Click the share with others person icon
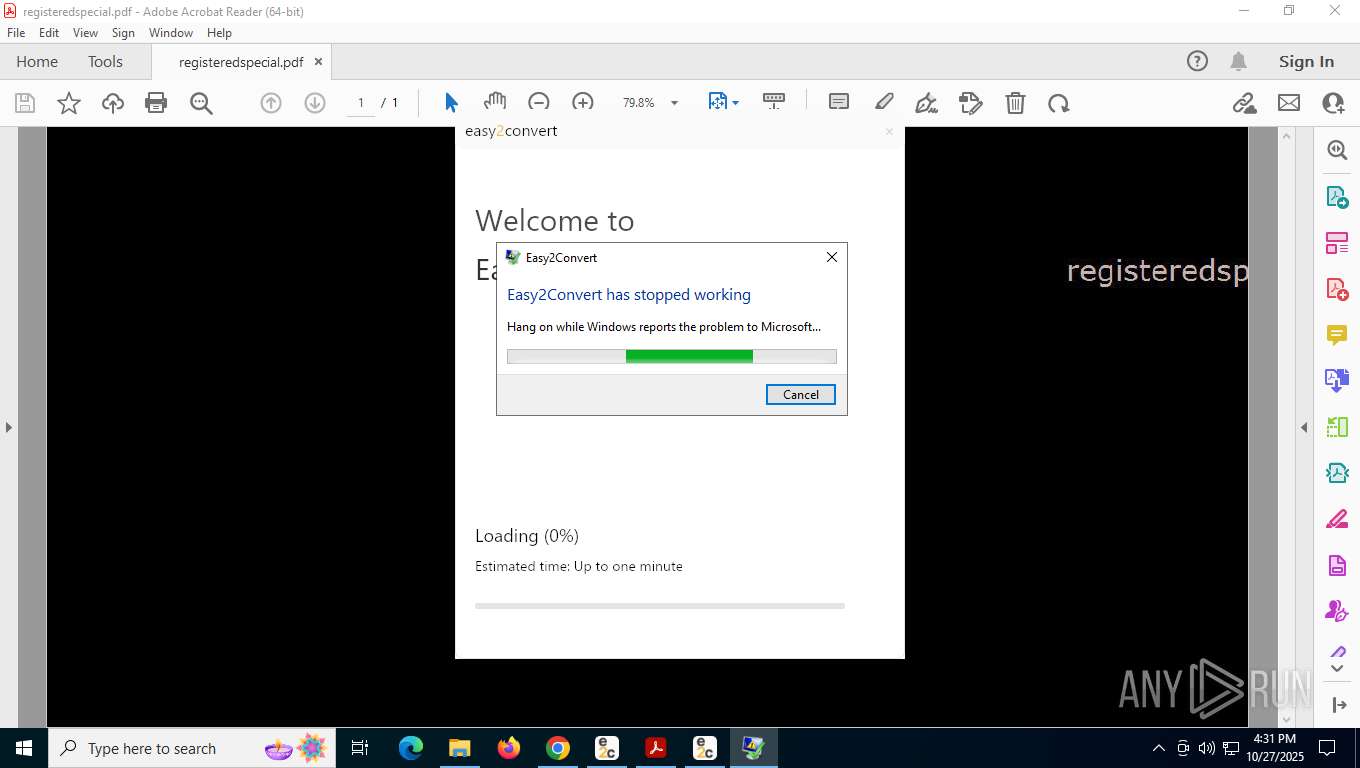 (x=1333, y=103)
